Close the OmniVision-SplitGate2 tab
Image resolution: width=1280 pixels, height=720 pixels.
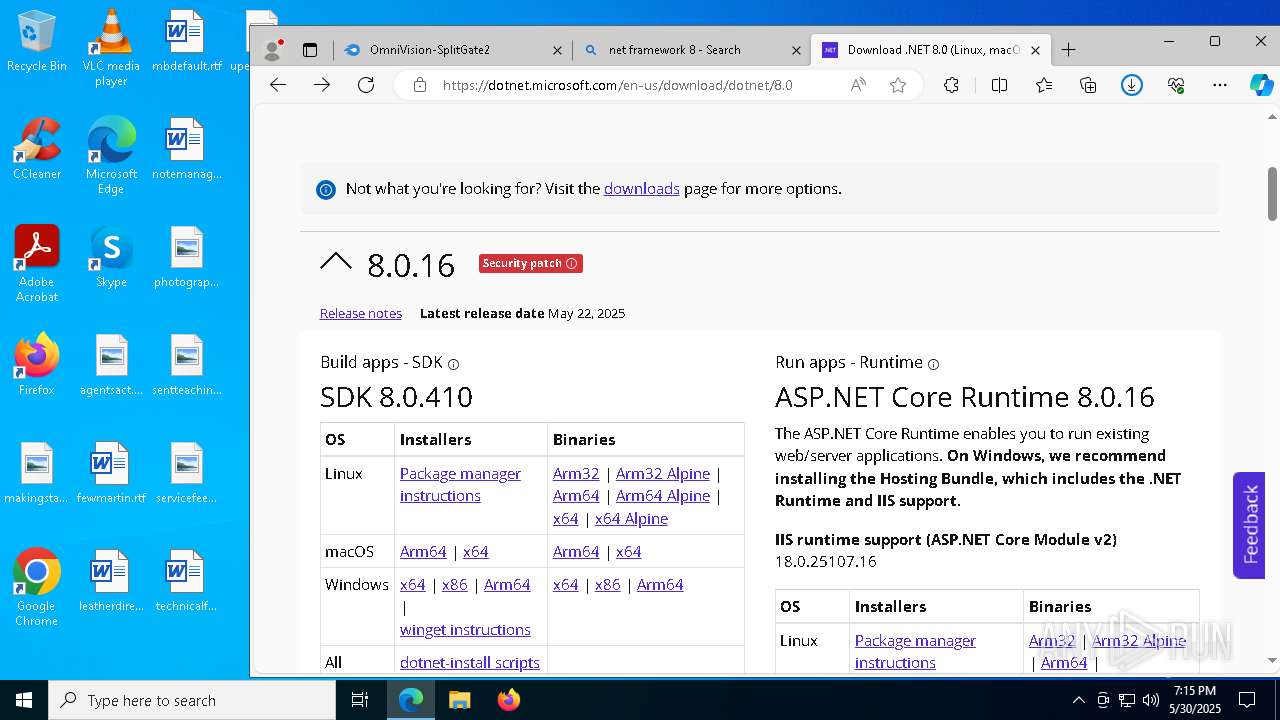pyautogui.click(x=558, y=50)
